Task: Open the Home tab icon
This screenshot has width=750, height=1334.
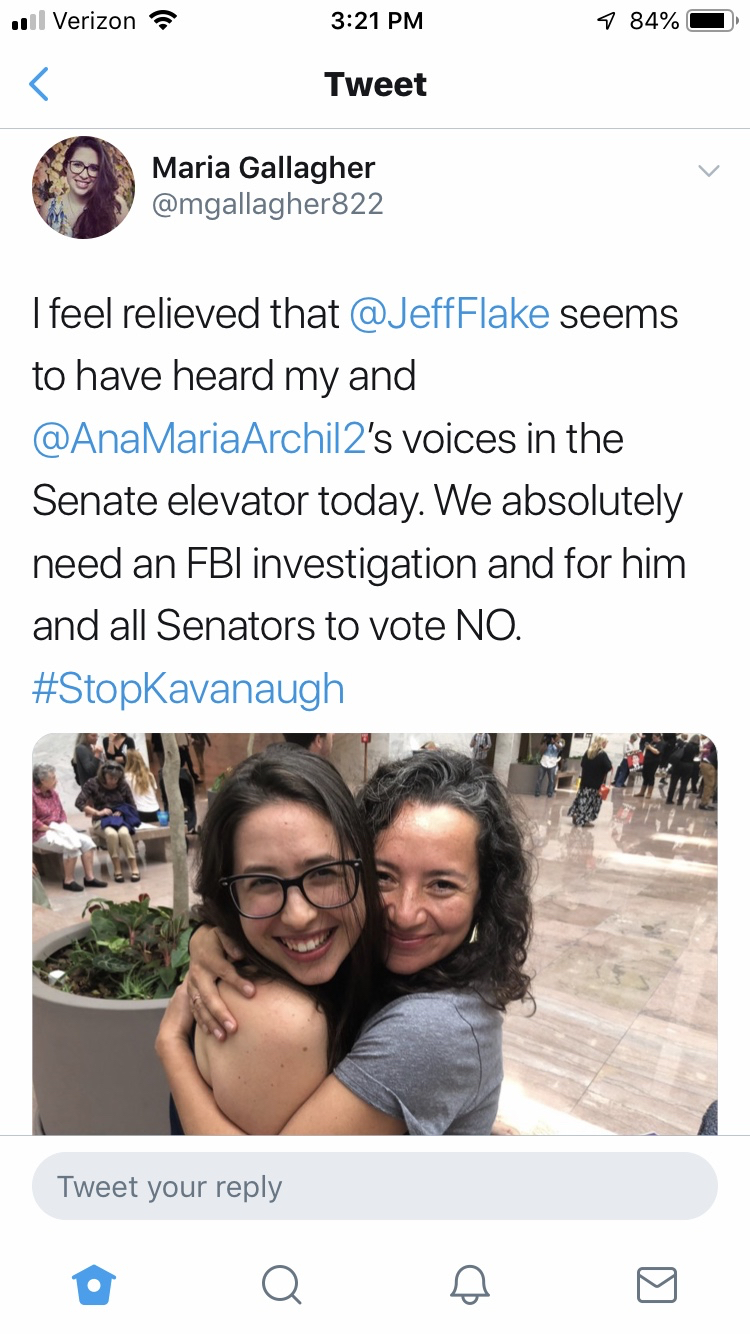Action: coord(94,1284)
